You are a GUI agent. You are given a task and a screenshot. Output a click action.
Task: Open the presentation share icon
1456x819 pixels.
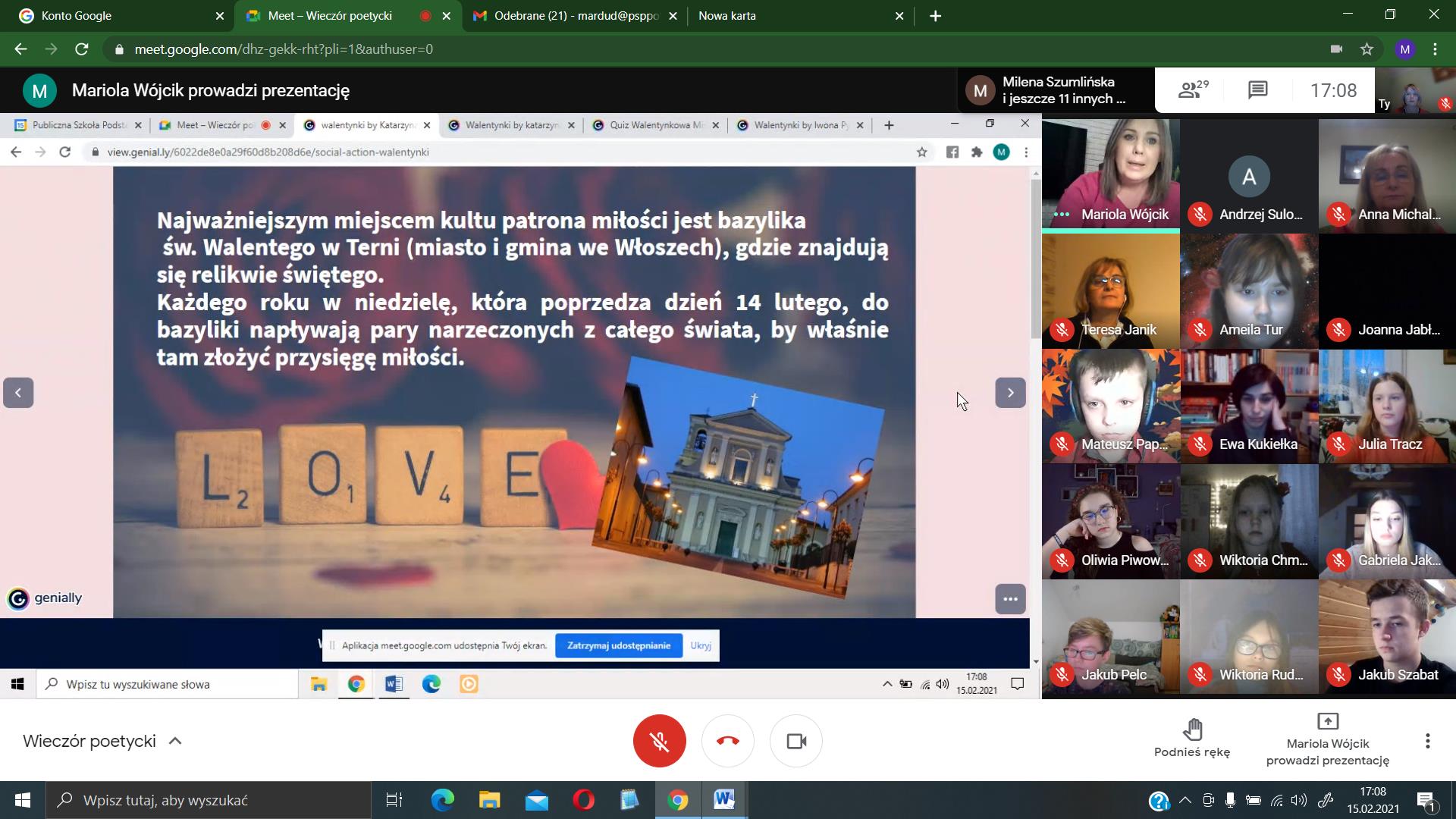(1327, 721)
